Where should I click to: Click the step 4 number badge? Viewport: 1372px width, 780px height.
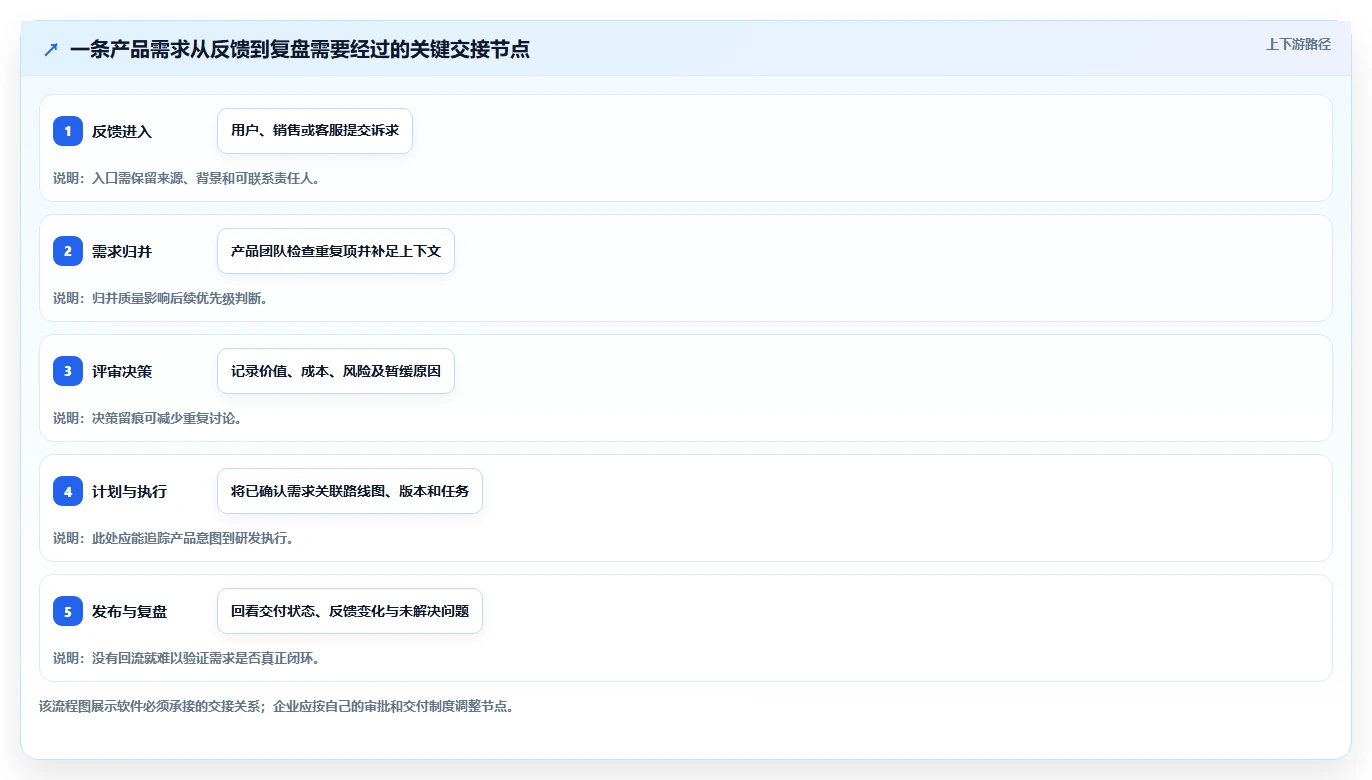coord(68,491)
